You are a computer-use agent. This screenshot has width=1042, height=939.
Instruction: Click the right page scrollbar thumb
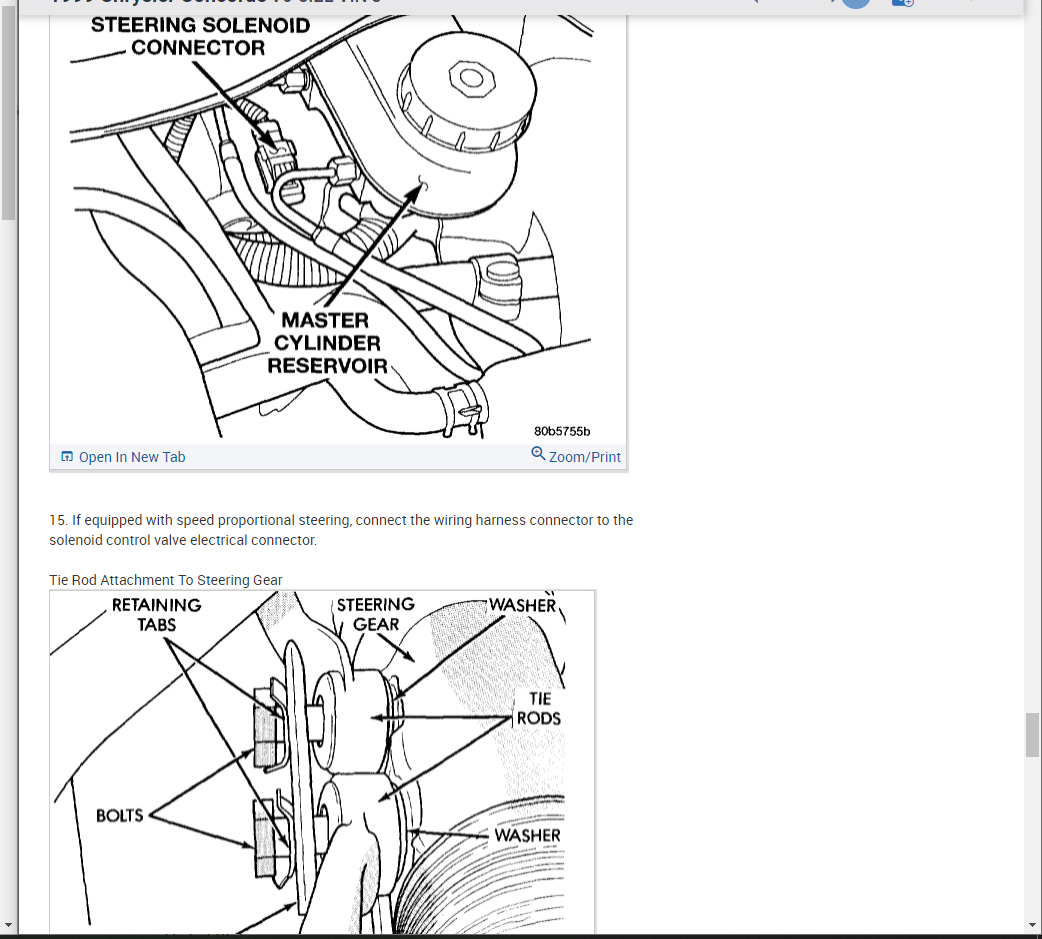(x=1032, y=735)
